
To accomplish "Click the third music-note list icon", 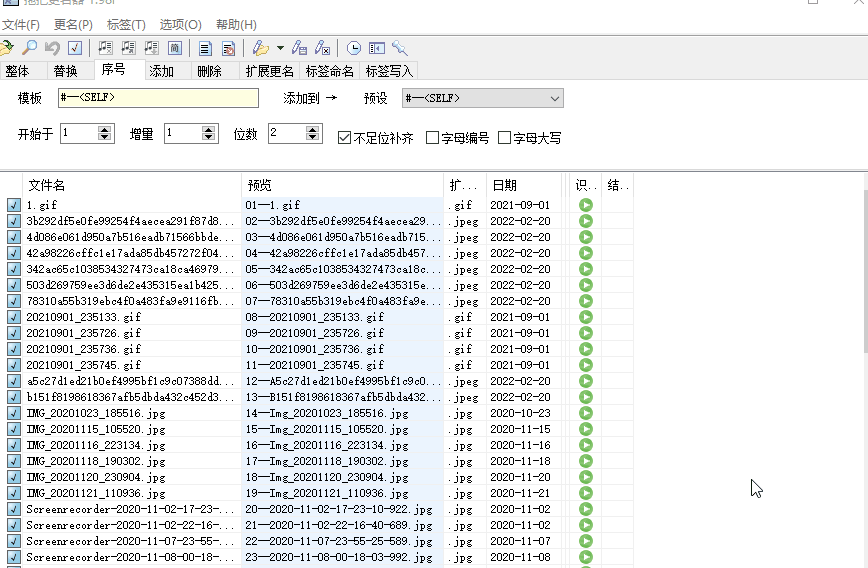I will coord(152,48).
